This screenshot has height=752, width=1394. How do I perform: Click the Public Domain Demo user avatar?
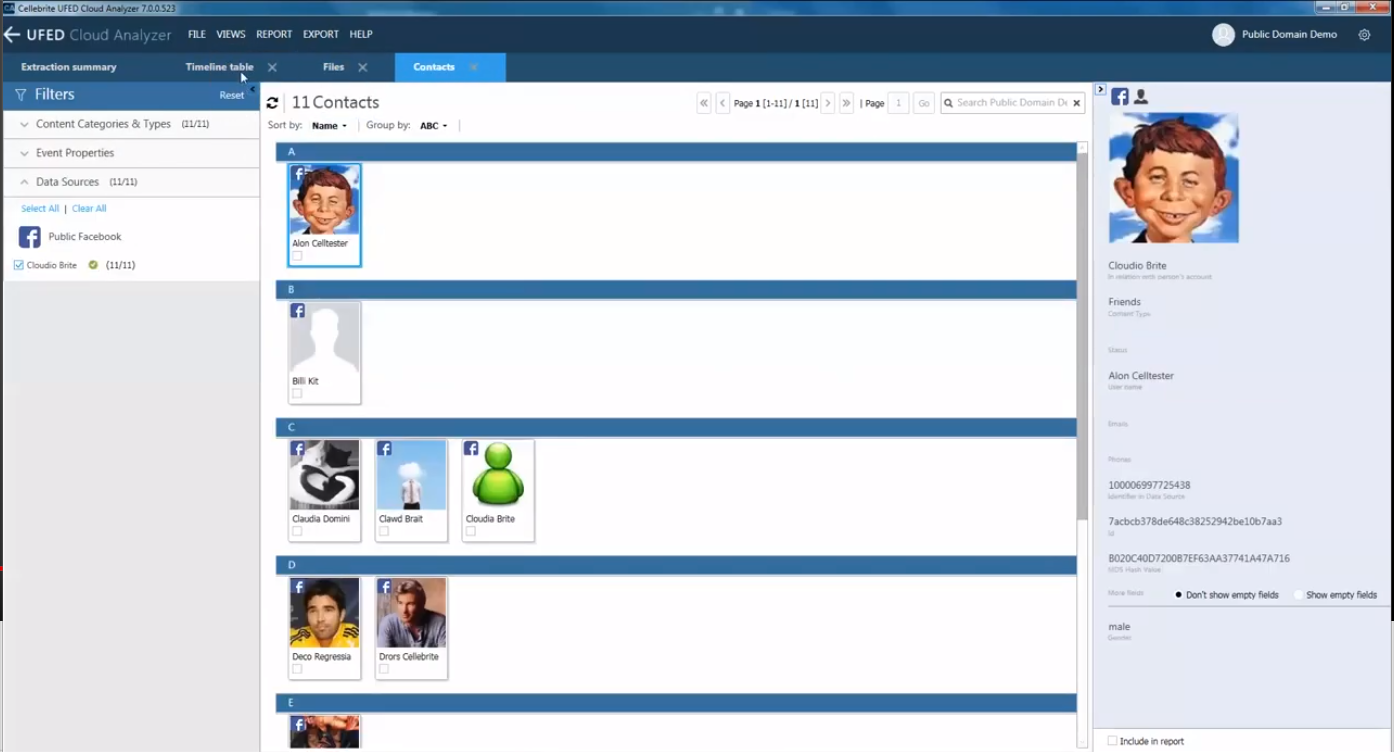click(x=1223, y=34)
